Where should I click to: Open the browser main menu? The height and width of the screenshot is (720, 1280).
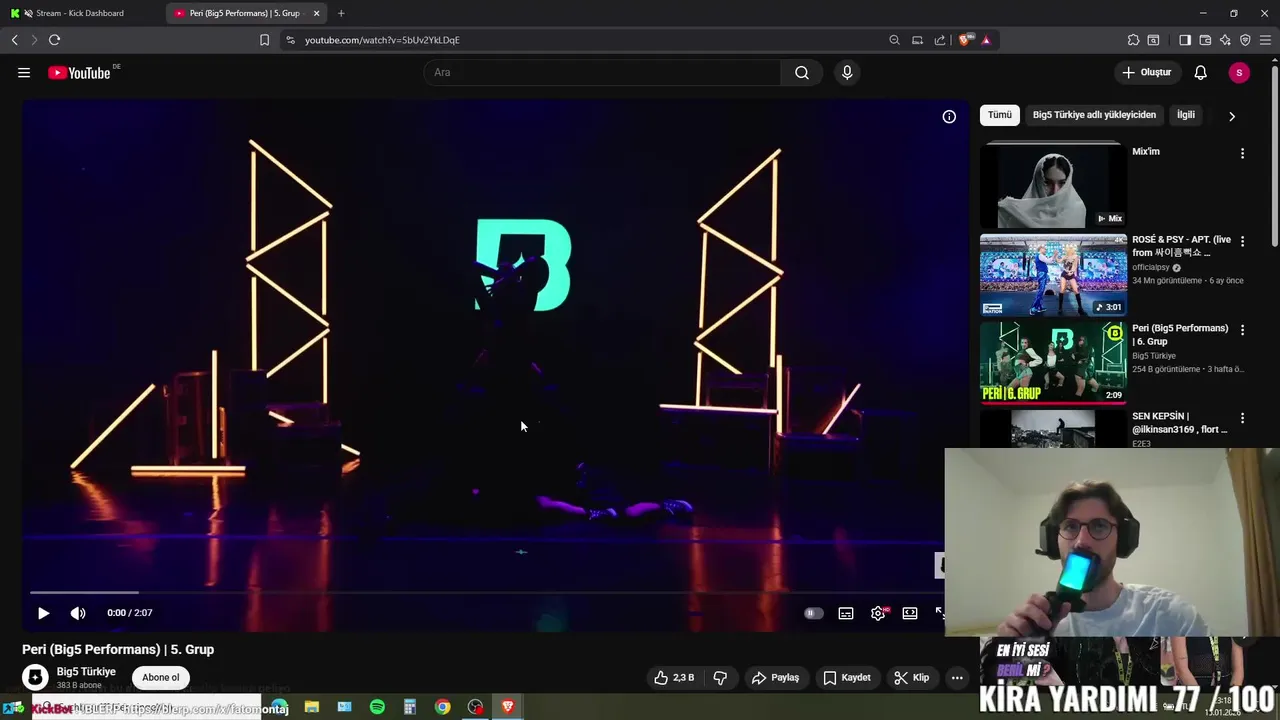coord(1266,40)
